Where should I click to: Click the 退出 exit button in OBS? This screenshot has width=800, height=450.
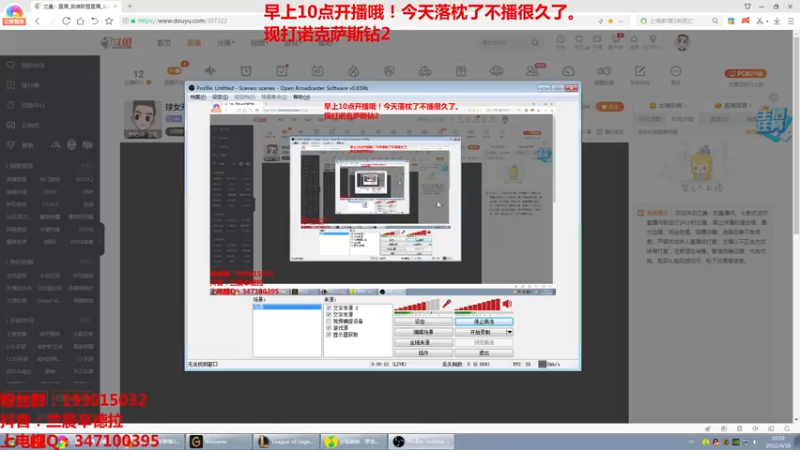(x=484, y=353)
